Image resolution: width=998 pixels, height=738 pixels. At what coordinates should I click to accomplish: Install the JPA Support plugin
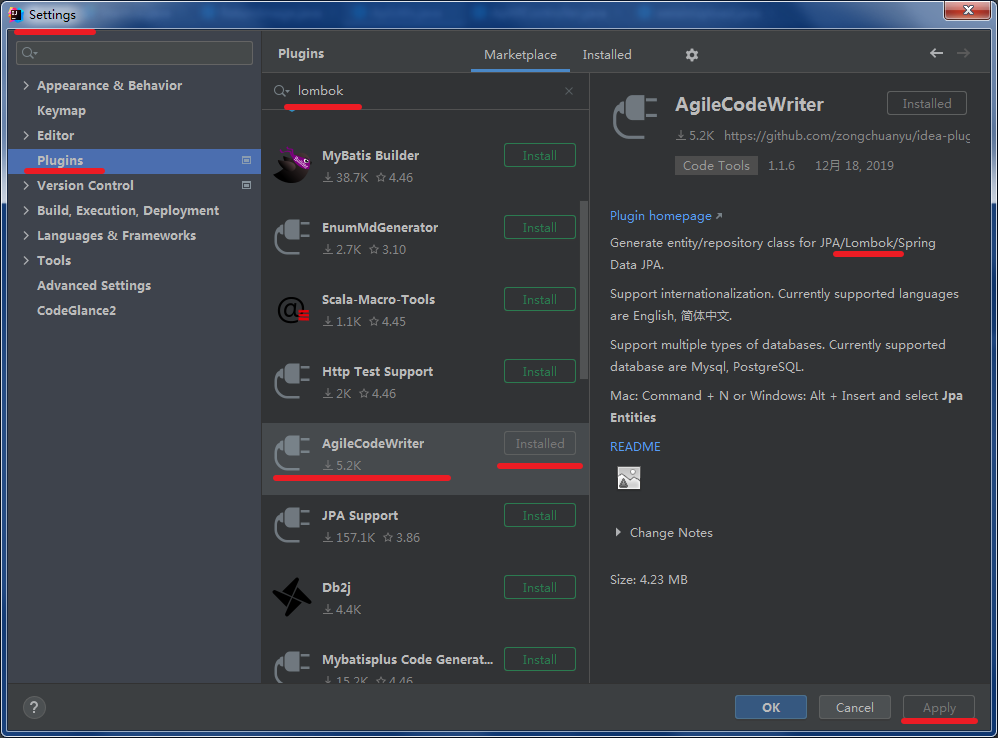coord(540,515)
